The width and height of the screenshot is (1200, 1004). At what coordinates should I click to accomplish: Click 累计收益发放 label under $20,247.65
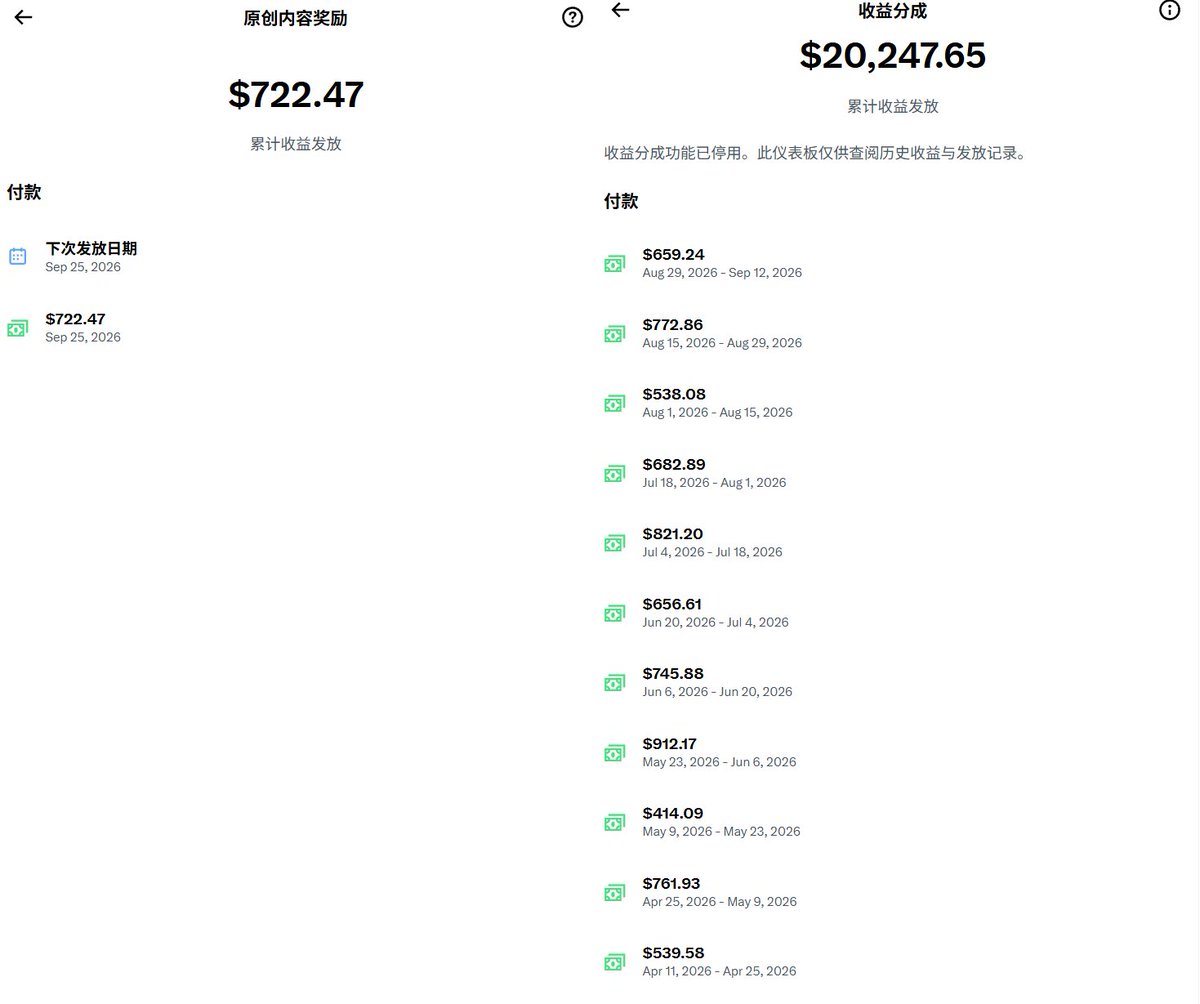coord(893,106)
